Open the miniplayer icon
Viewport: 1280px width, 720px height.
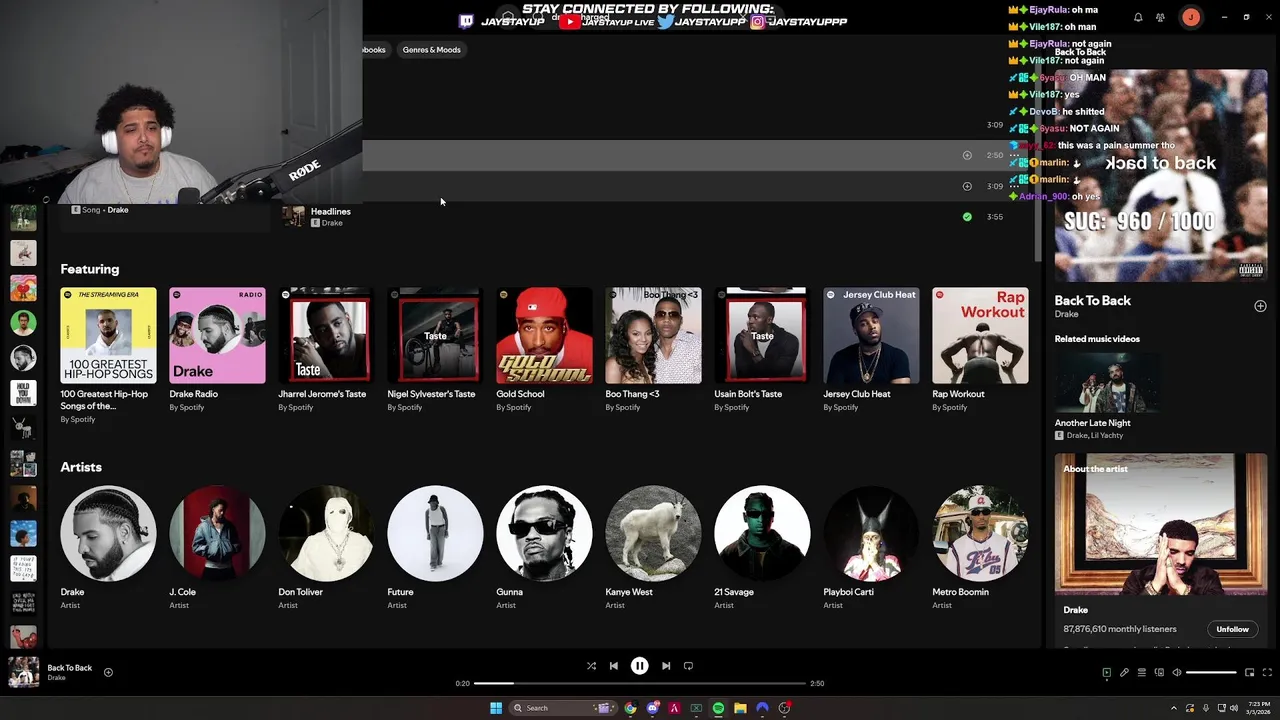1250,673
